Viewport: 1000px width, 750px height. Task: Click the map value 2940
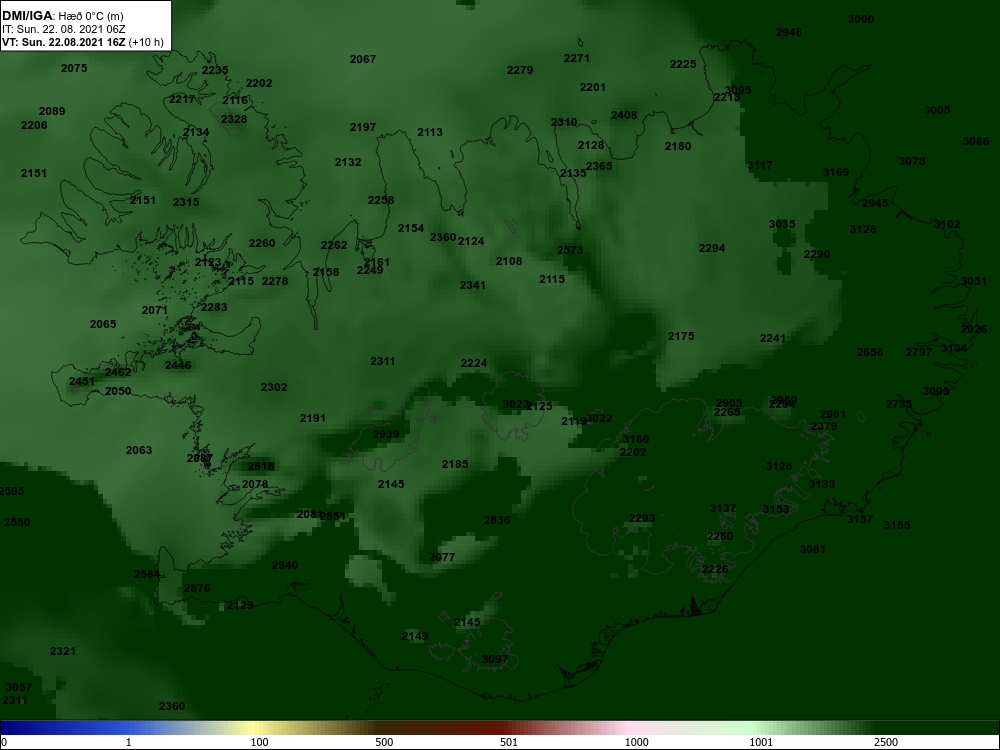click(x=284, y=565)
